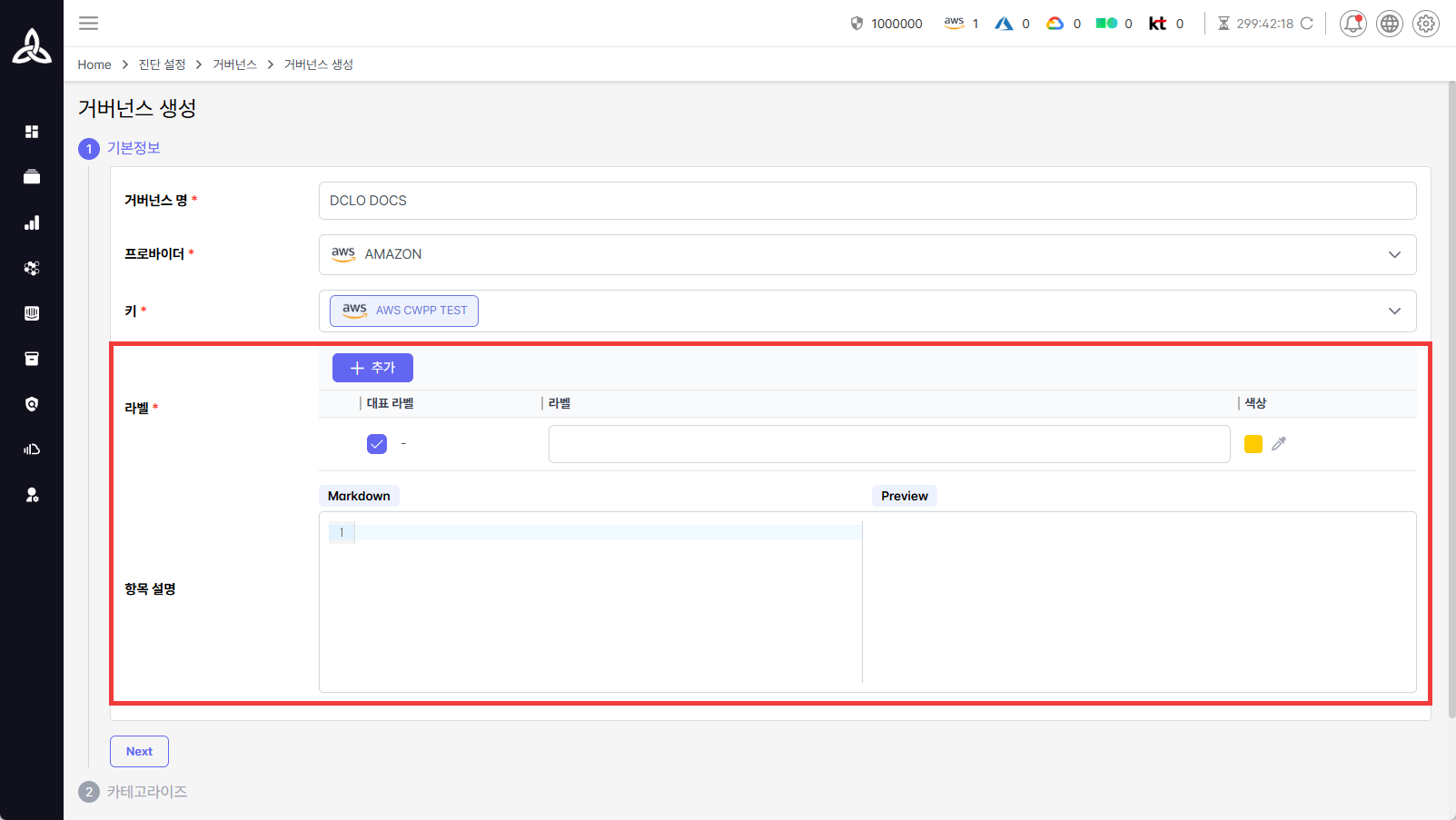This screenshot has height=820, width=1456.
Task: Open the settings gear in header
Action: tap(1426, 24)
